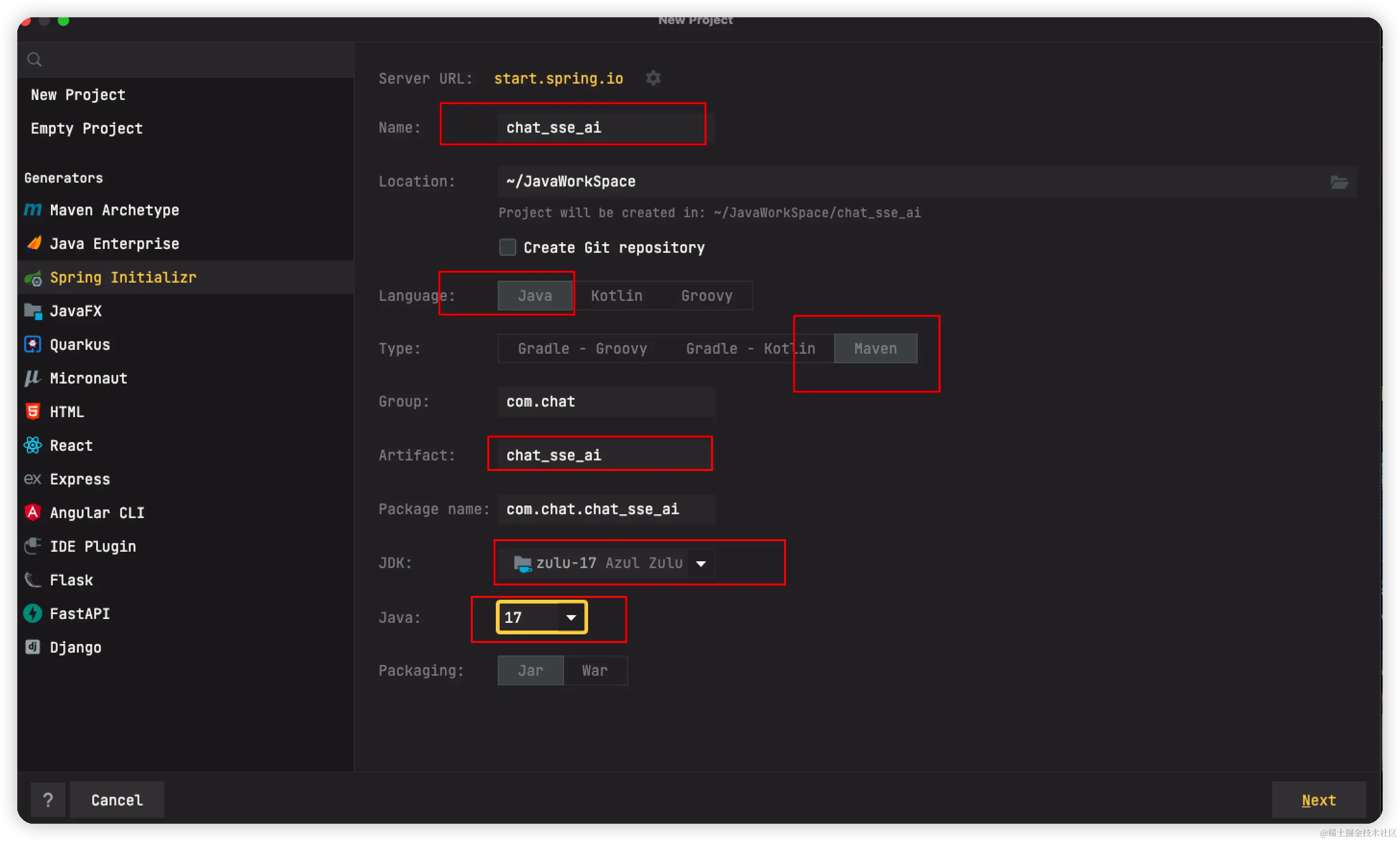This screenshot has height=841, width=1400.
Task: Click the FastAPI icon
Action: point(33,613)
